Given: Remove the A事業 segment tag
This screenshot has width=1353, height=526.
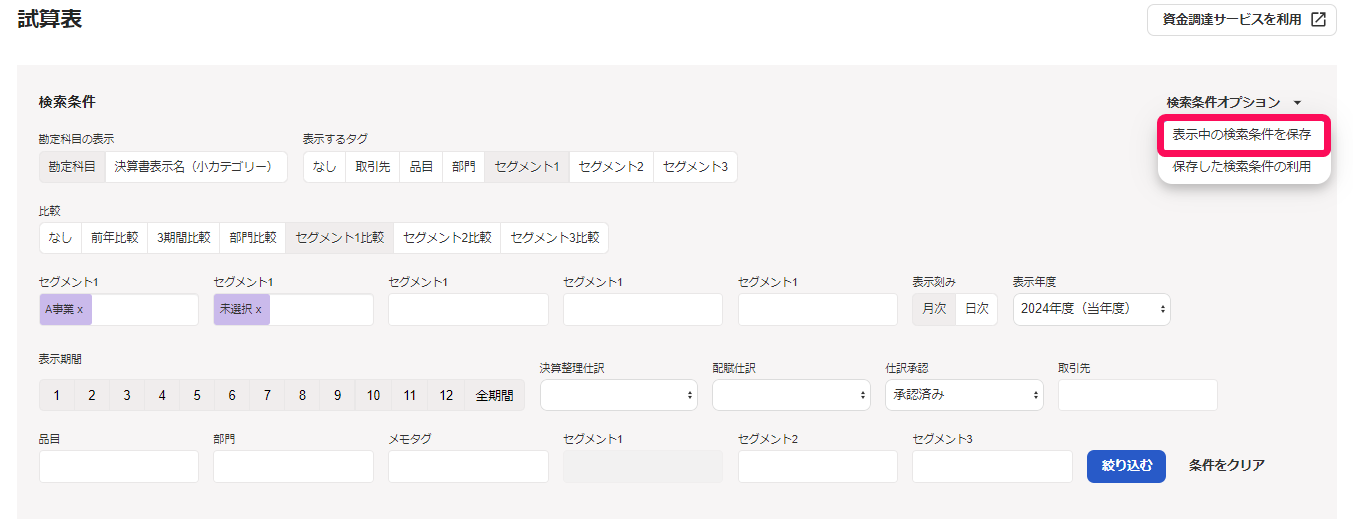Looking at the screenshot, I should click(x=81, y=310).
